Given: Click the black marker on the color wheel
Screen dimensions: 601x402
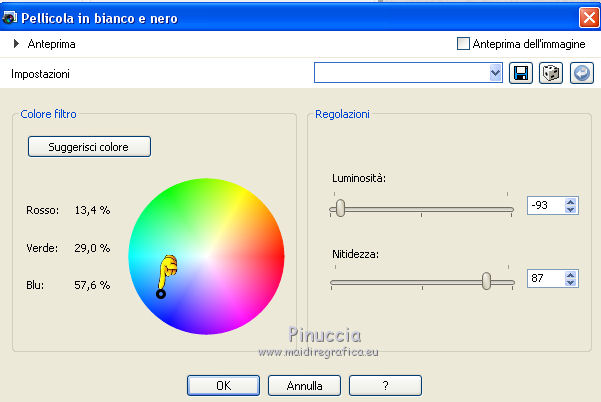Looking at the screenshot, I should 160,293.
